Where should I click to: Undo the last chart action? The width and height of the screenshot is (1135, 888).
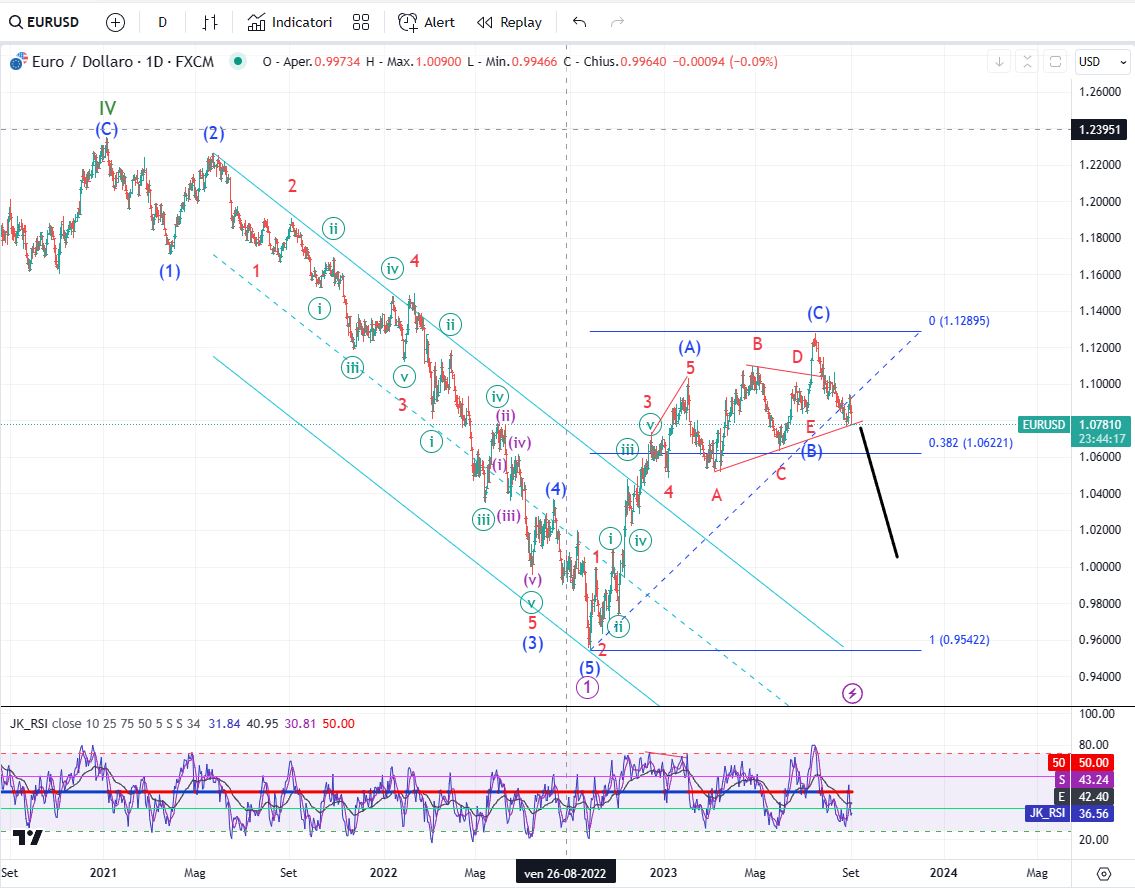click(579, 22)
